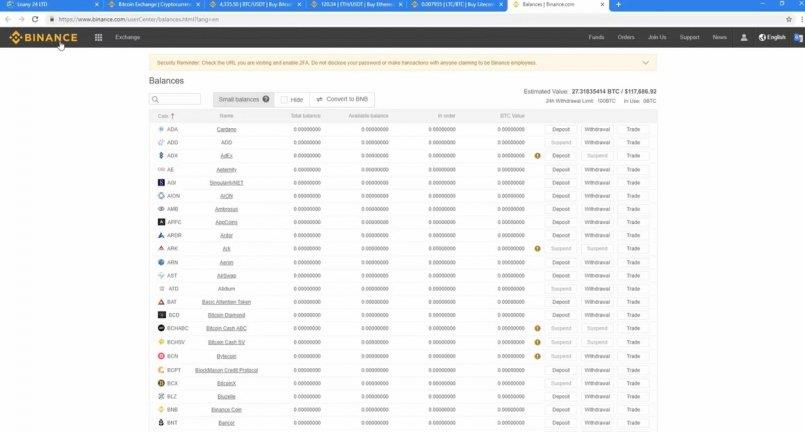Click the BCHABC coin icon
The image size is (805, 432).
pos(161,328)
